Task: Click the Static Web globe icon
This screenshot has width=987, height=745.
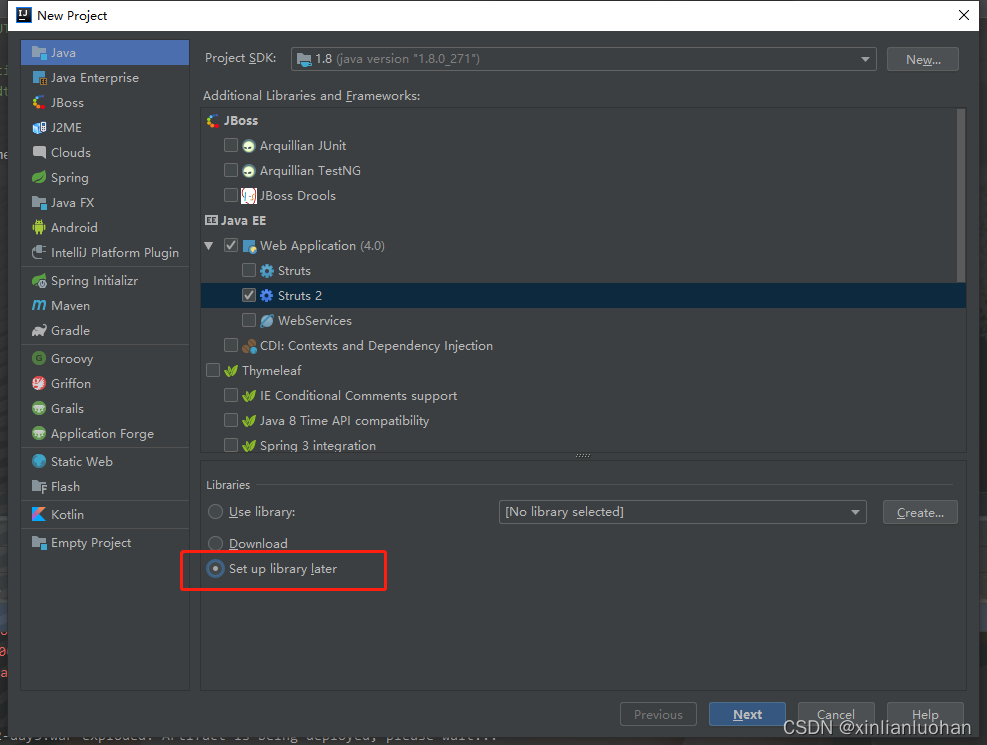Action: click(x=39, y=461)
